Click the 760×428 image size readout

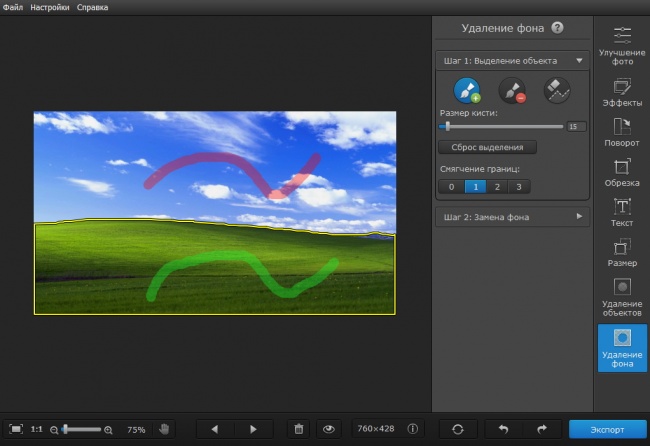click(x=376, y=429)
